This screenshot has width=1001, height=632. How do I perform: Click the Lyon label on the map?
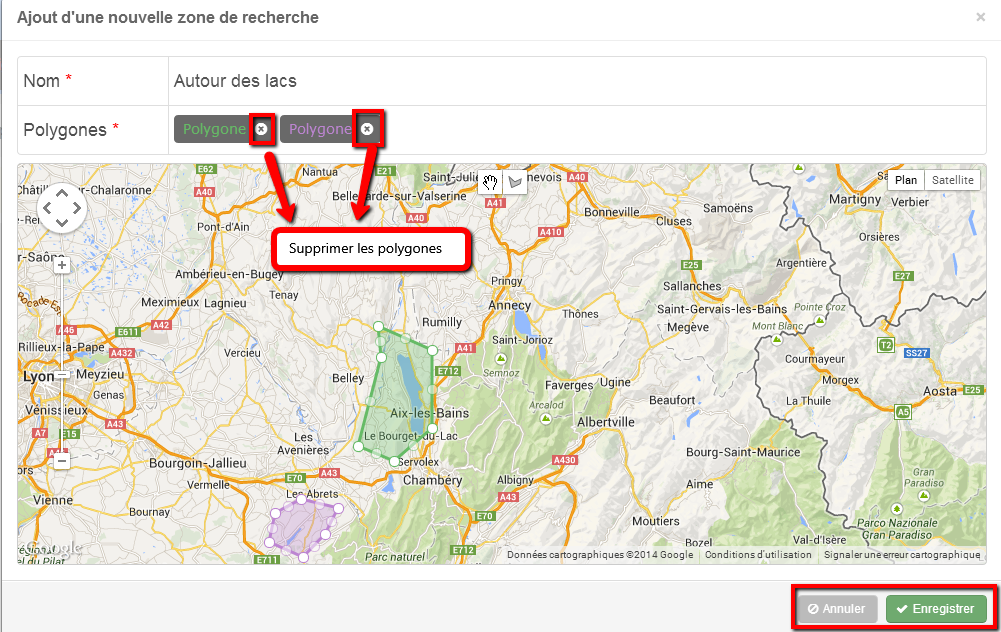click(38, 377)
